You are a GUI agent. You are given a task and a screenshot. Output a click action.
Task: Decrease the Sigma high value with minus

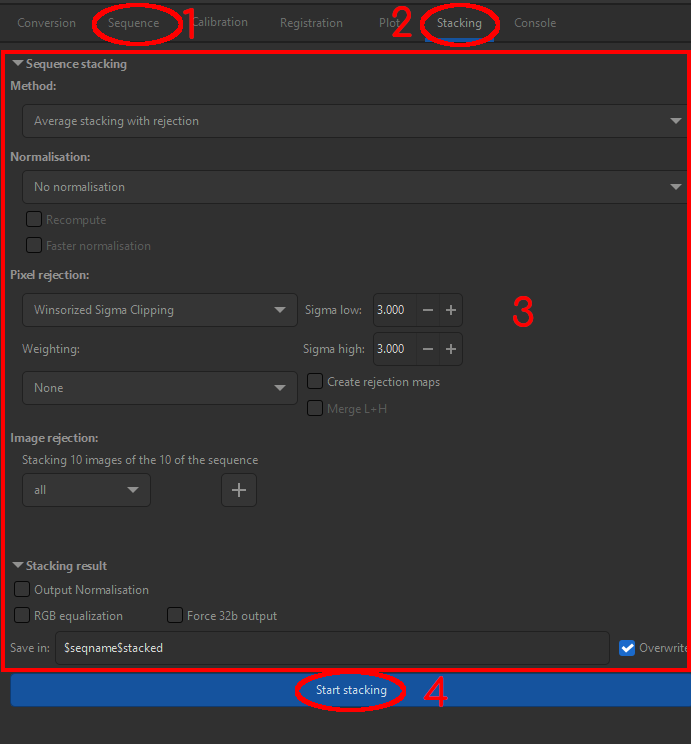point(428,349)
